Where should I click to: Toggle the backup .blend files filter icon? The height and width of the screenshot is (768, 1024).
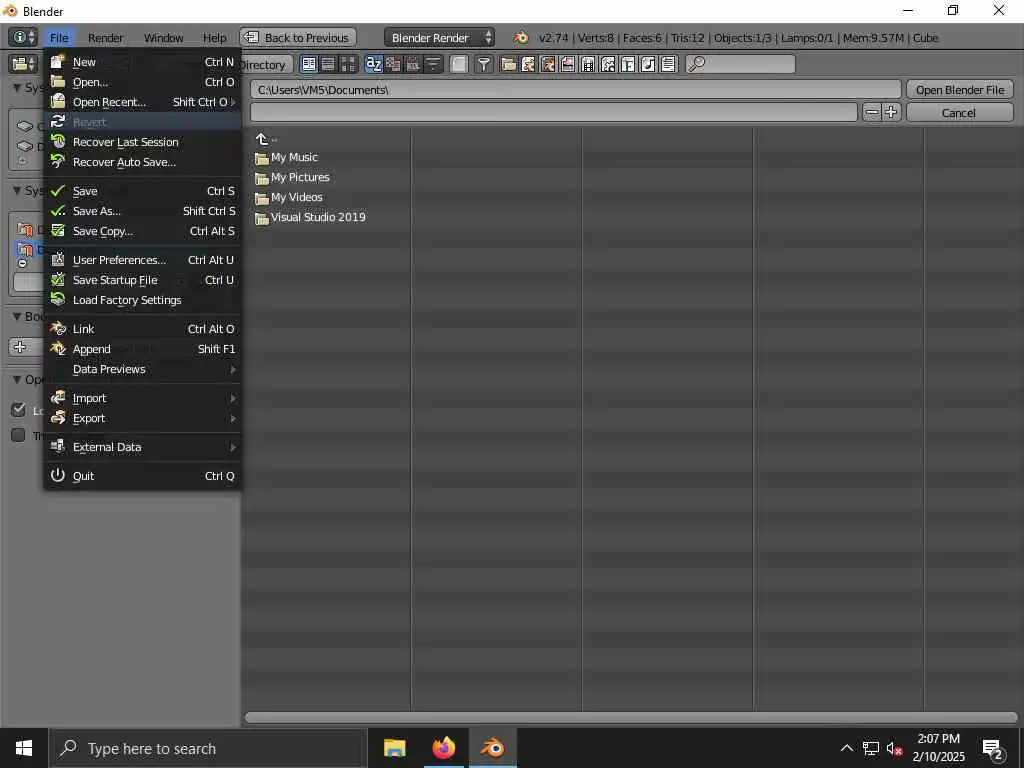549,64
